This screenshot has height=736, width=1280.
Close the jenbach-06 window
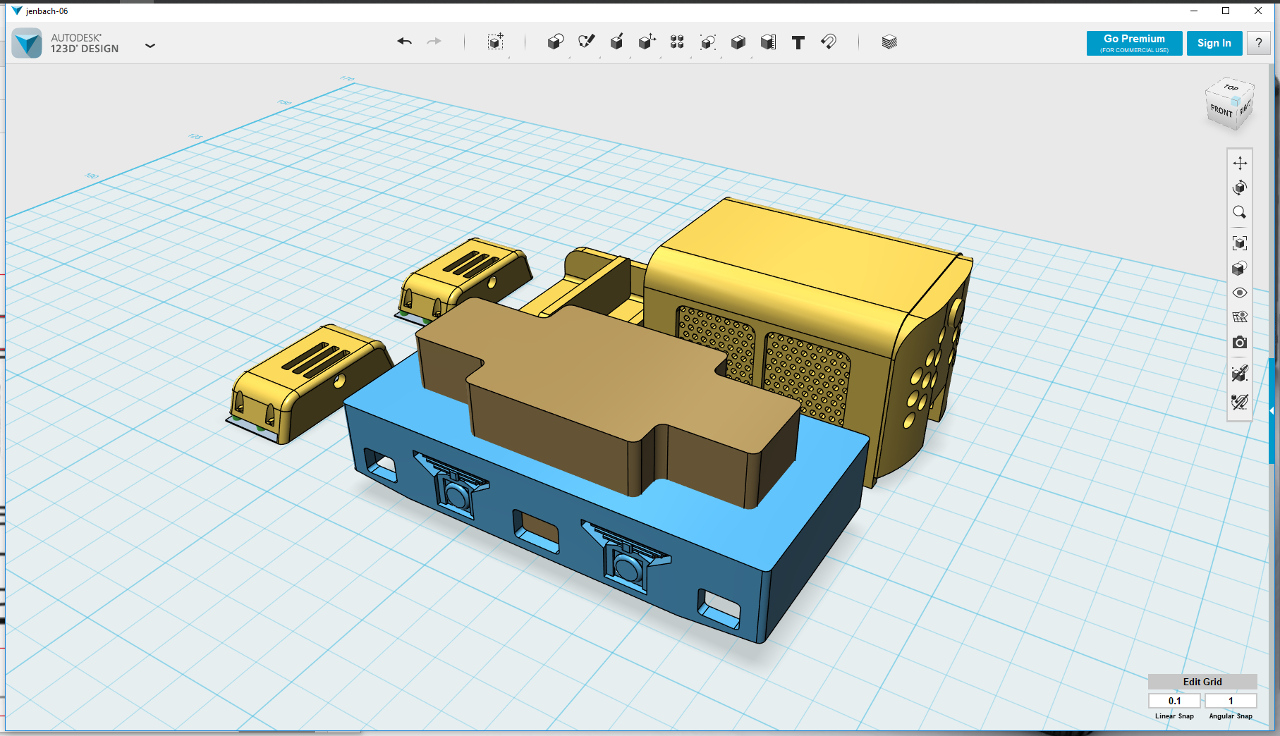point(1258,10)
